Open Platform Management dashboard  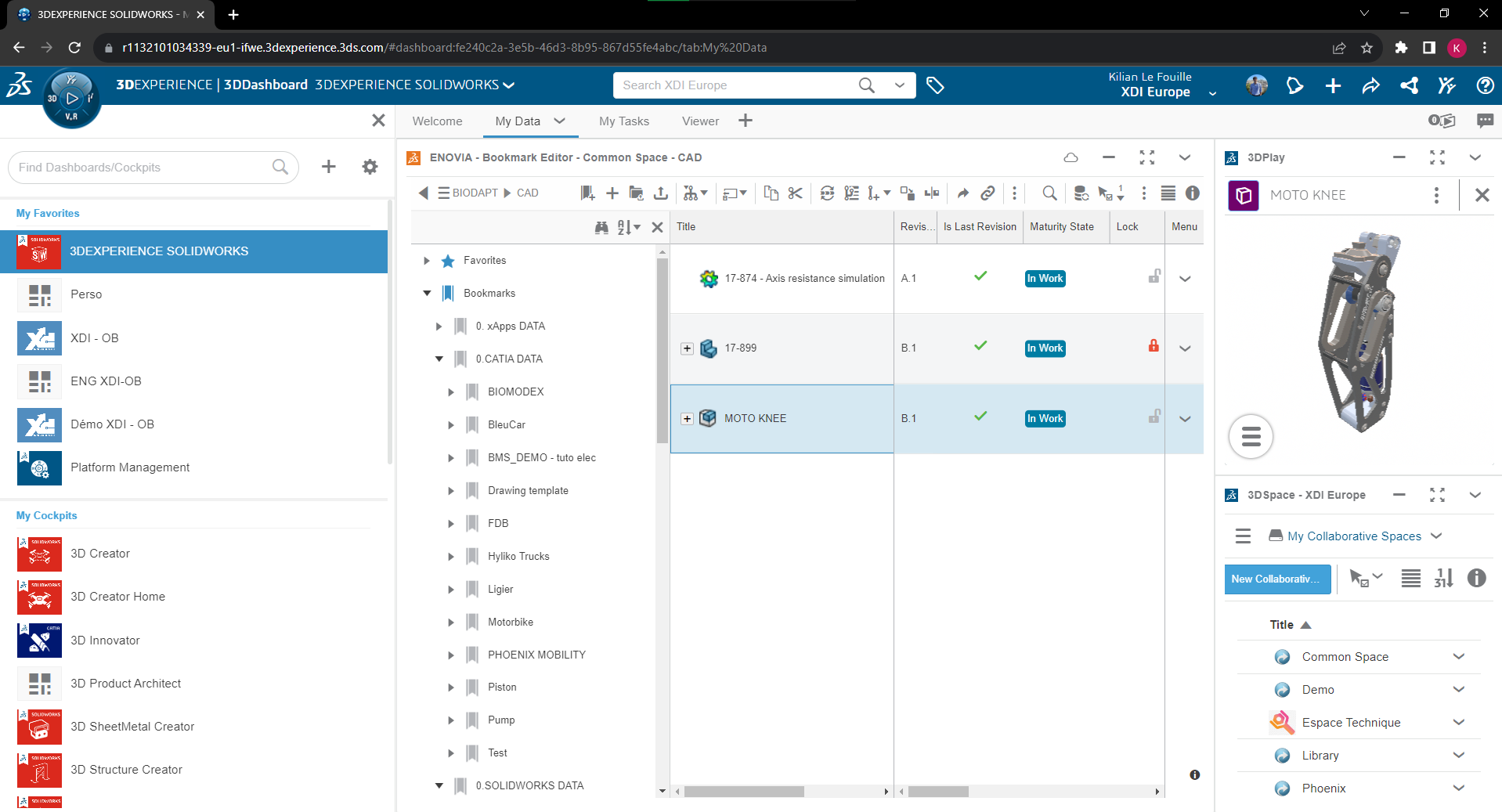[194, 467]
